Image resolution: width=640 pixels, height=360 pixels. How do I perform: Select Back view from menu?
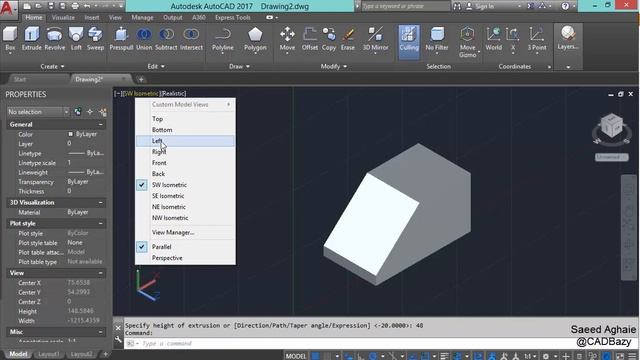click(x=185, y=174)
